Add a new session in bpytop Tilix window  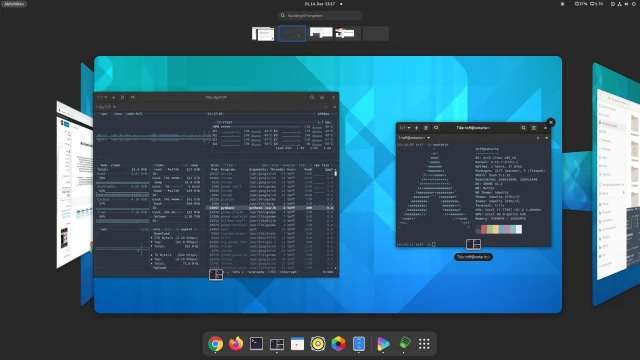click(x=113, y=97)
